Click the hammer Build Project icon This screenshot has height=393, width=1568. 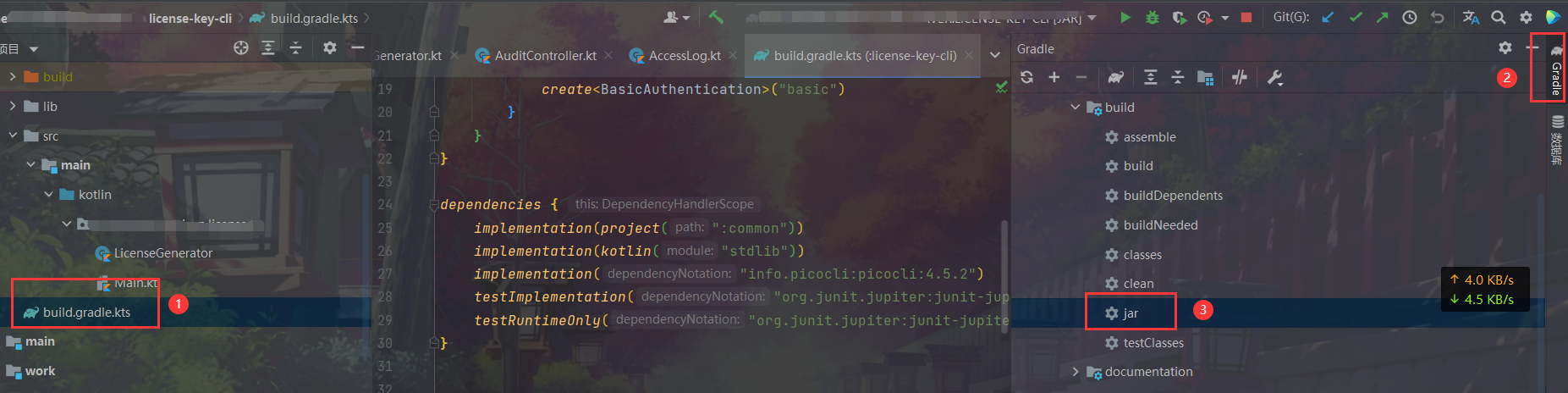(x=716, y=17)
